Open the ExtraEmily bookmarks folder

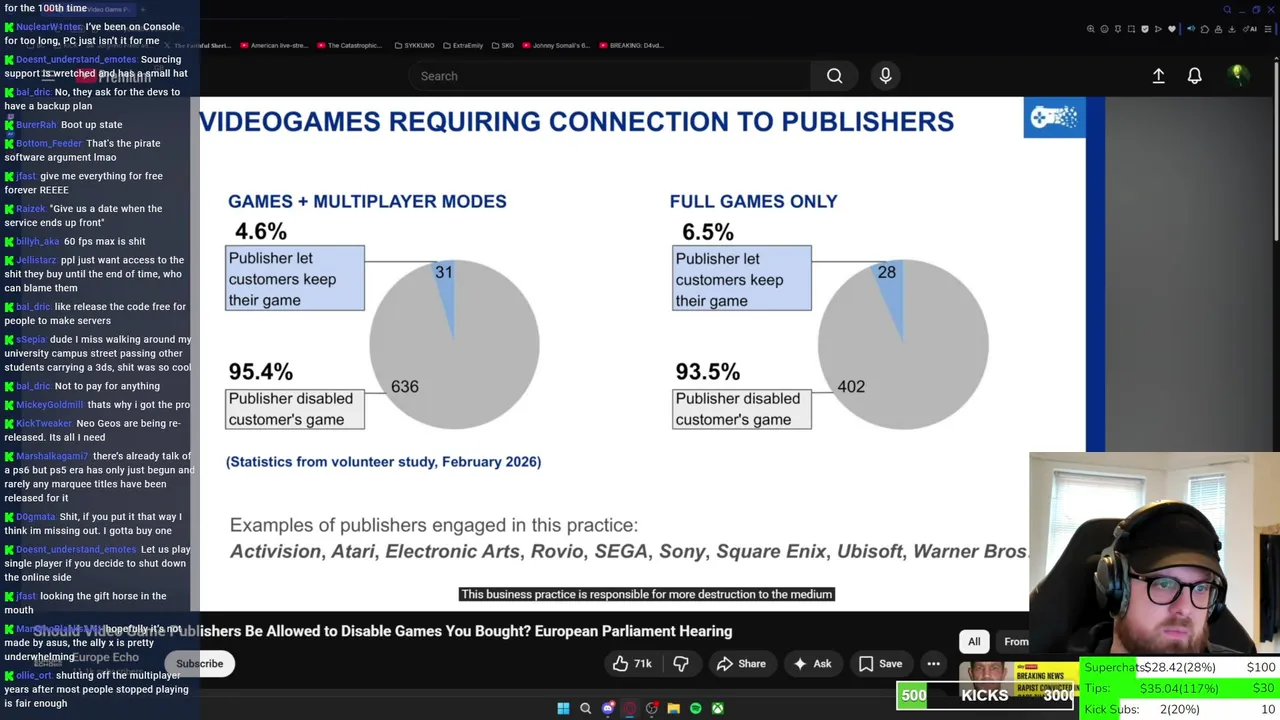463,45
